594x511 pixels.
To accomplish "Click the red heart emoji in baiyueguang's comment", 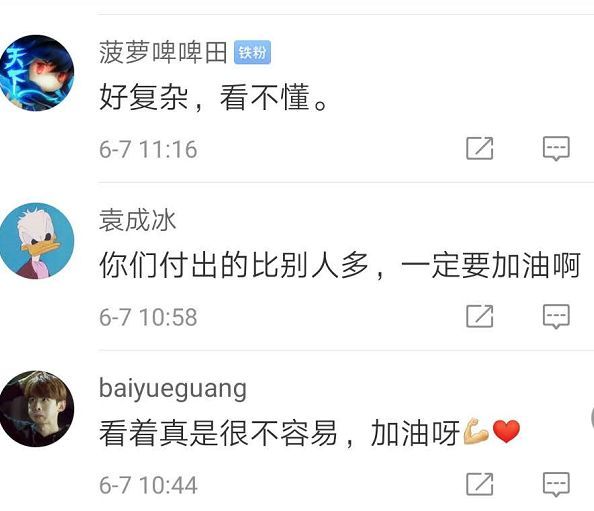I will coord(506,431).
